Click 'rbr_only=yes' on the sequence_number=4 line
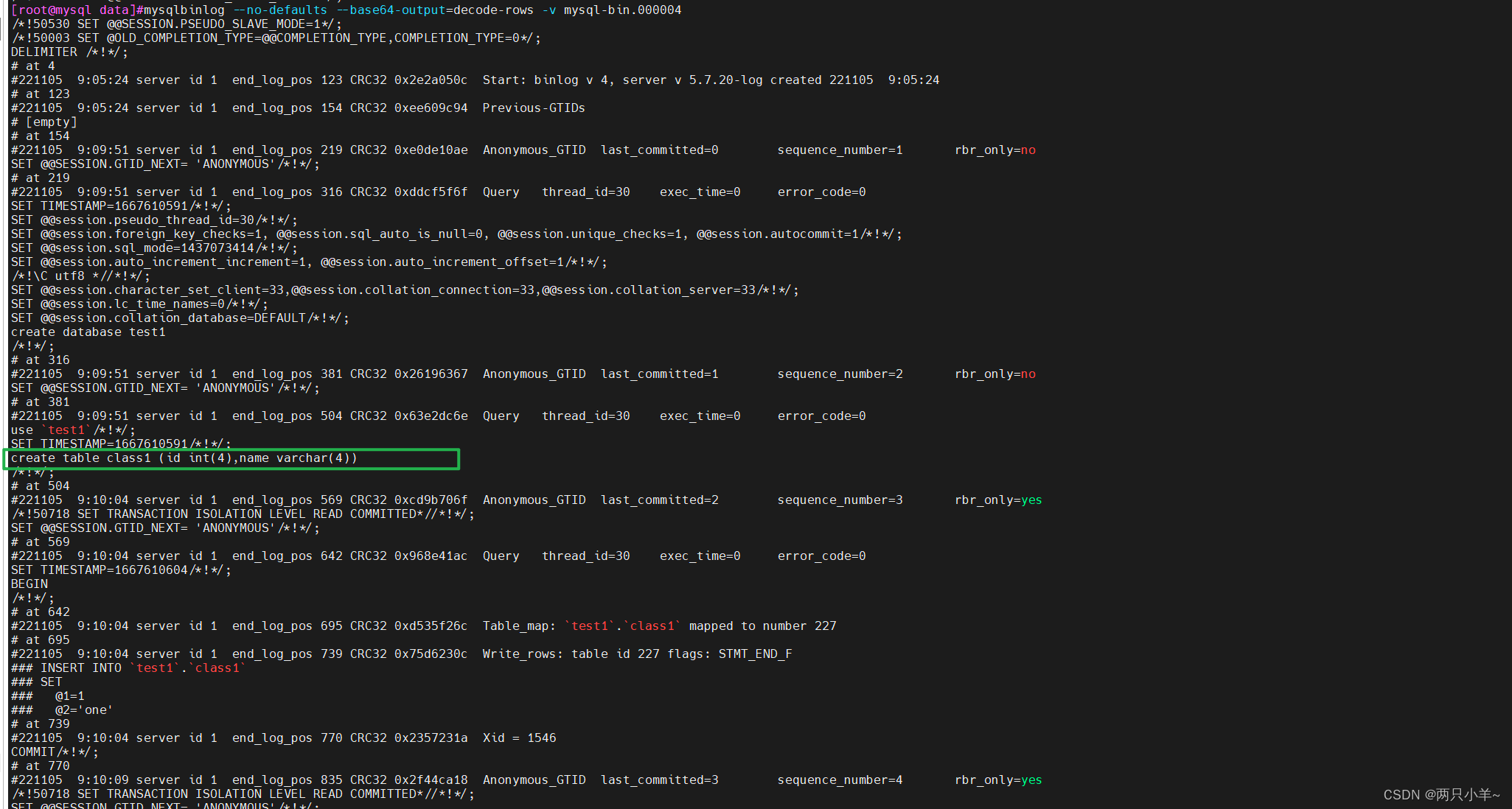 [998, 780]
